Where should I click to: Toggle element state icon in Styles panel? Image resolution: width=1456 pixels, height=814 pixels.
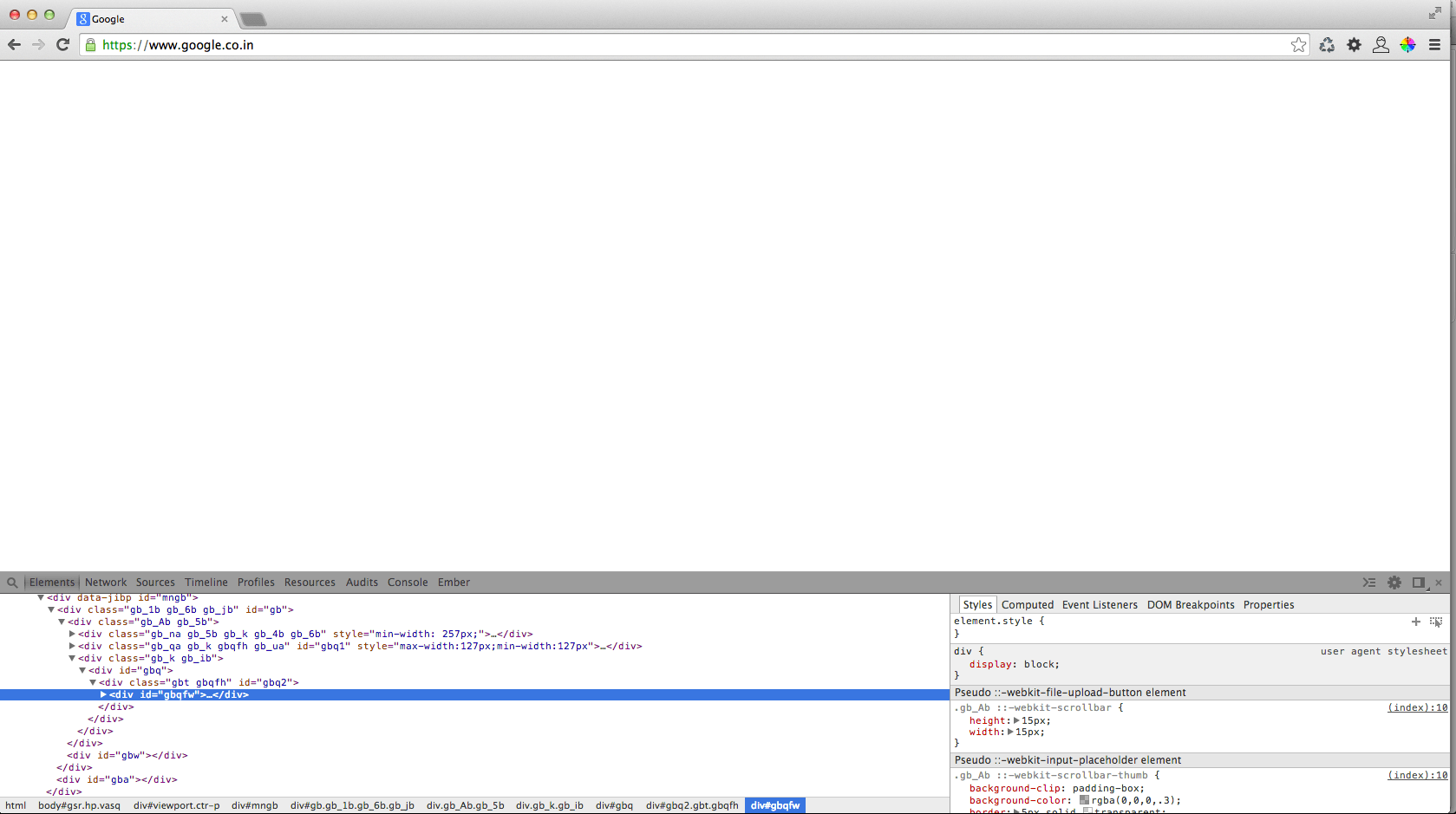click(x=1437, y=622)
